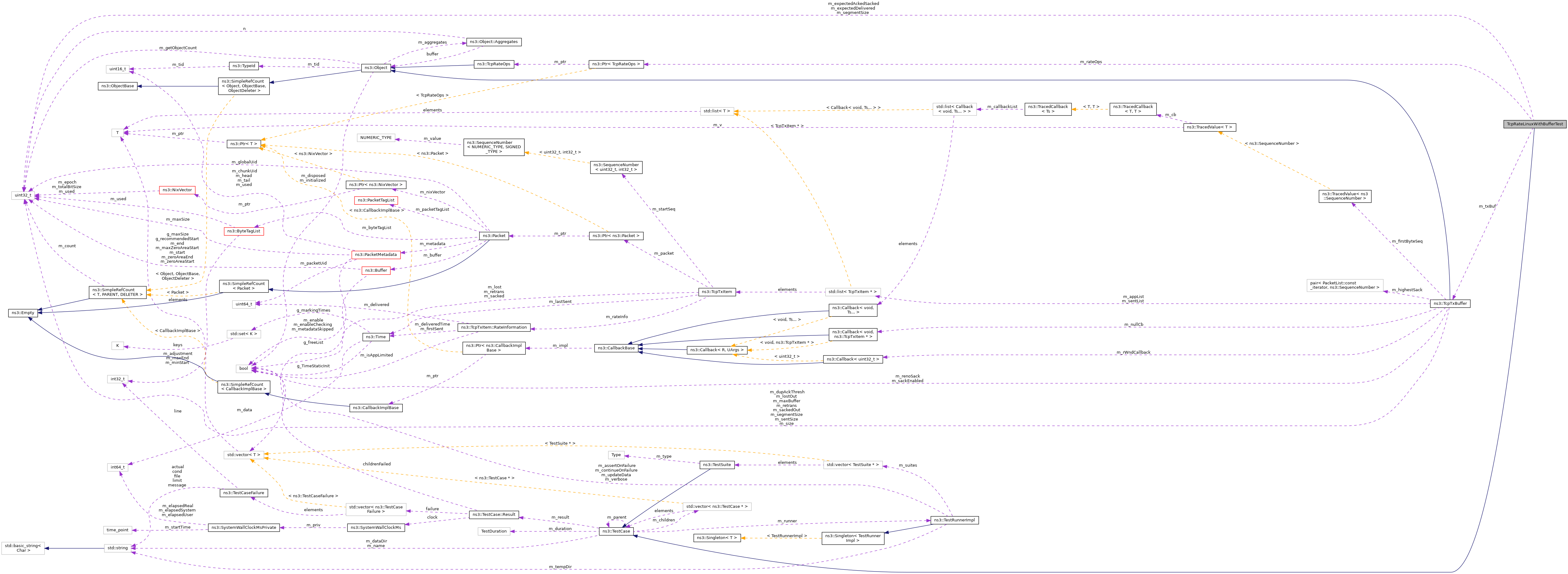Open ns3::SimpleRefCount< CallbackImplBase > node
1568x574 pixels.
tap(243, 386)
